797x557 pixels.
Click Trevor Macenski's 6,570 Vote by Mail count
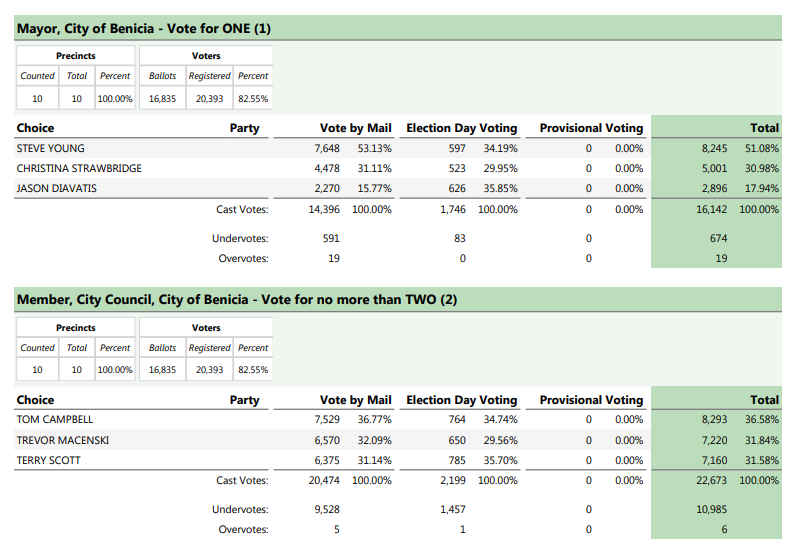point(327,440)
